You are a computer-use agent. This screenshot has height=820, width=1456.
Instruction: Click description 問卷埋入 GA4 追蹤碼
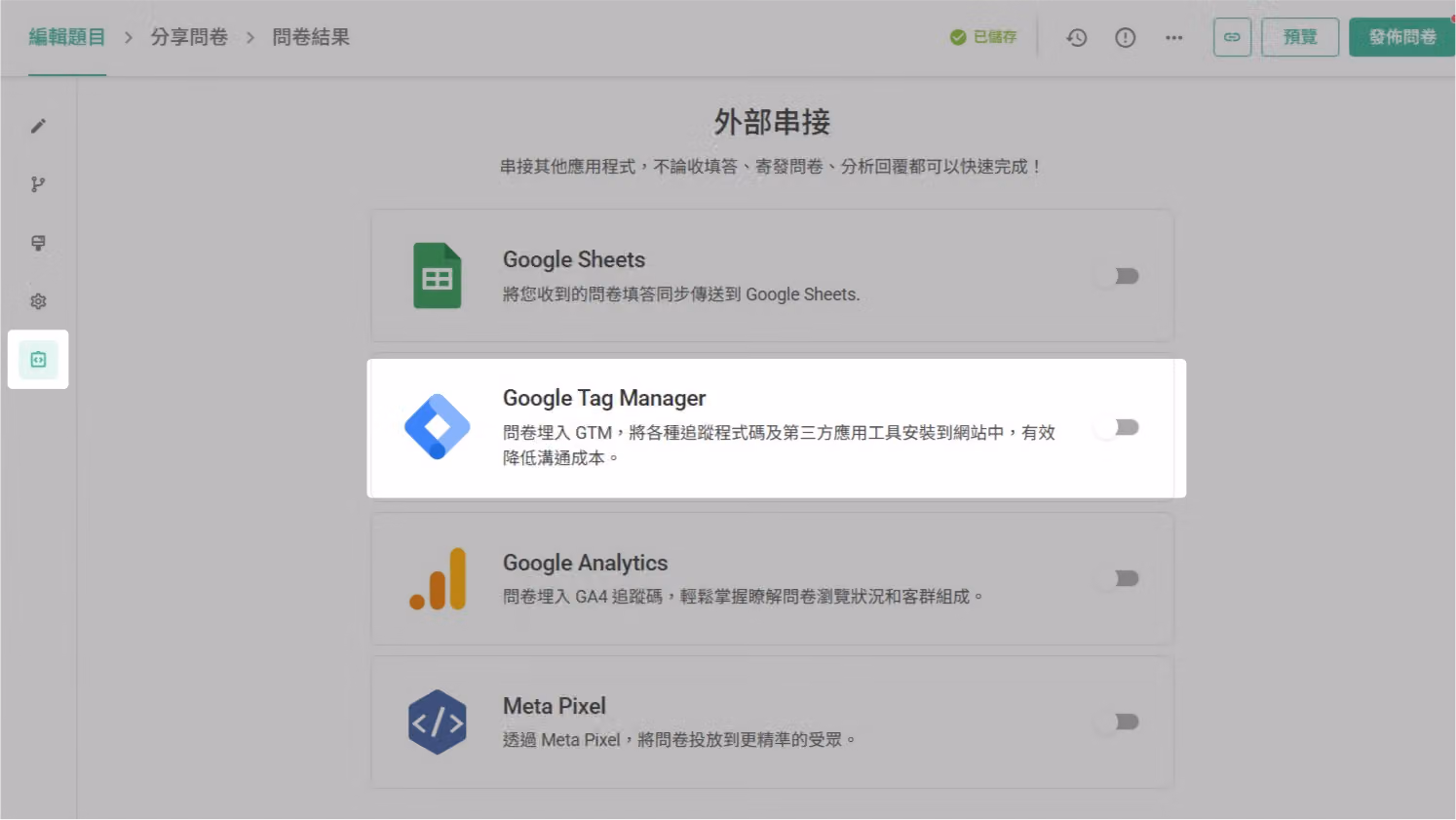tap(744, 596)
